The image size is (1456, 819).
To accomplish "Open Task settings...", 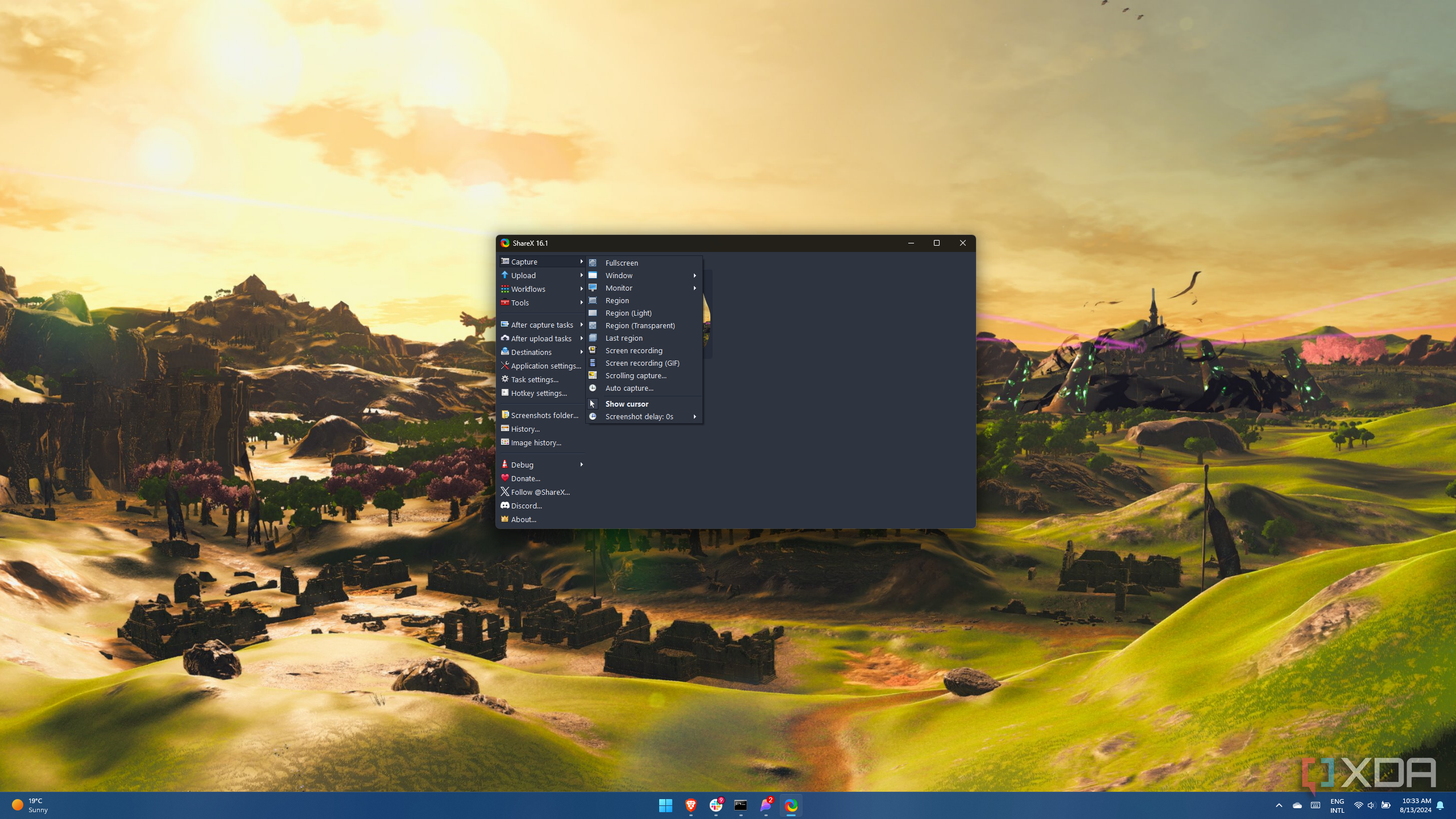I will click(542, 379).
